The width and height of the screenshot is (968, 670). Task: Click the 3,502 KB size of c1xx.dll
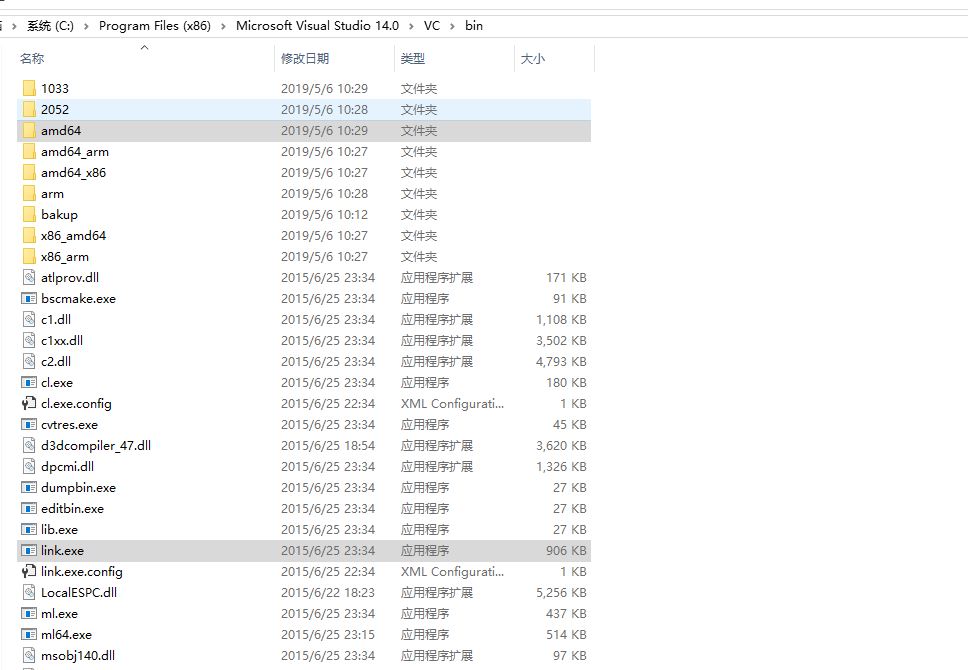[561, 340]
